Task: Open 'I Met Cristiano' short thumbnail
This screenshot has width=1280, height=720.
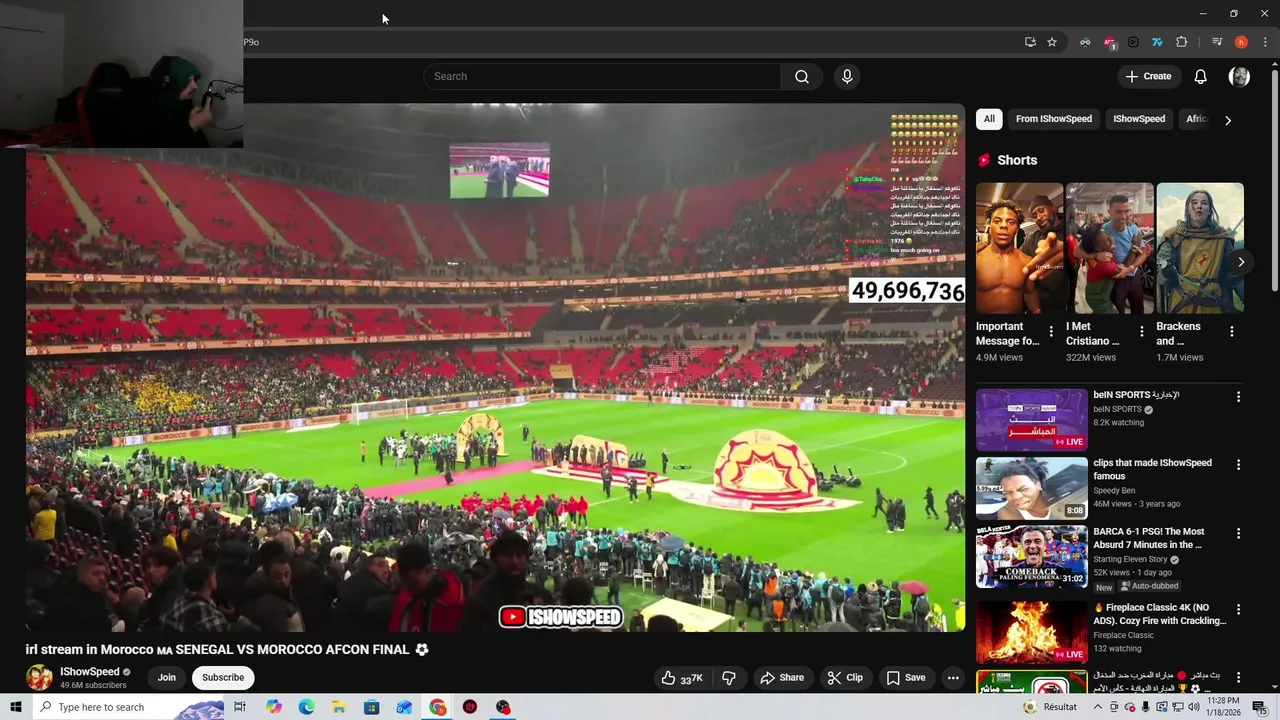Action: (1109, 248)
